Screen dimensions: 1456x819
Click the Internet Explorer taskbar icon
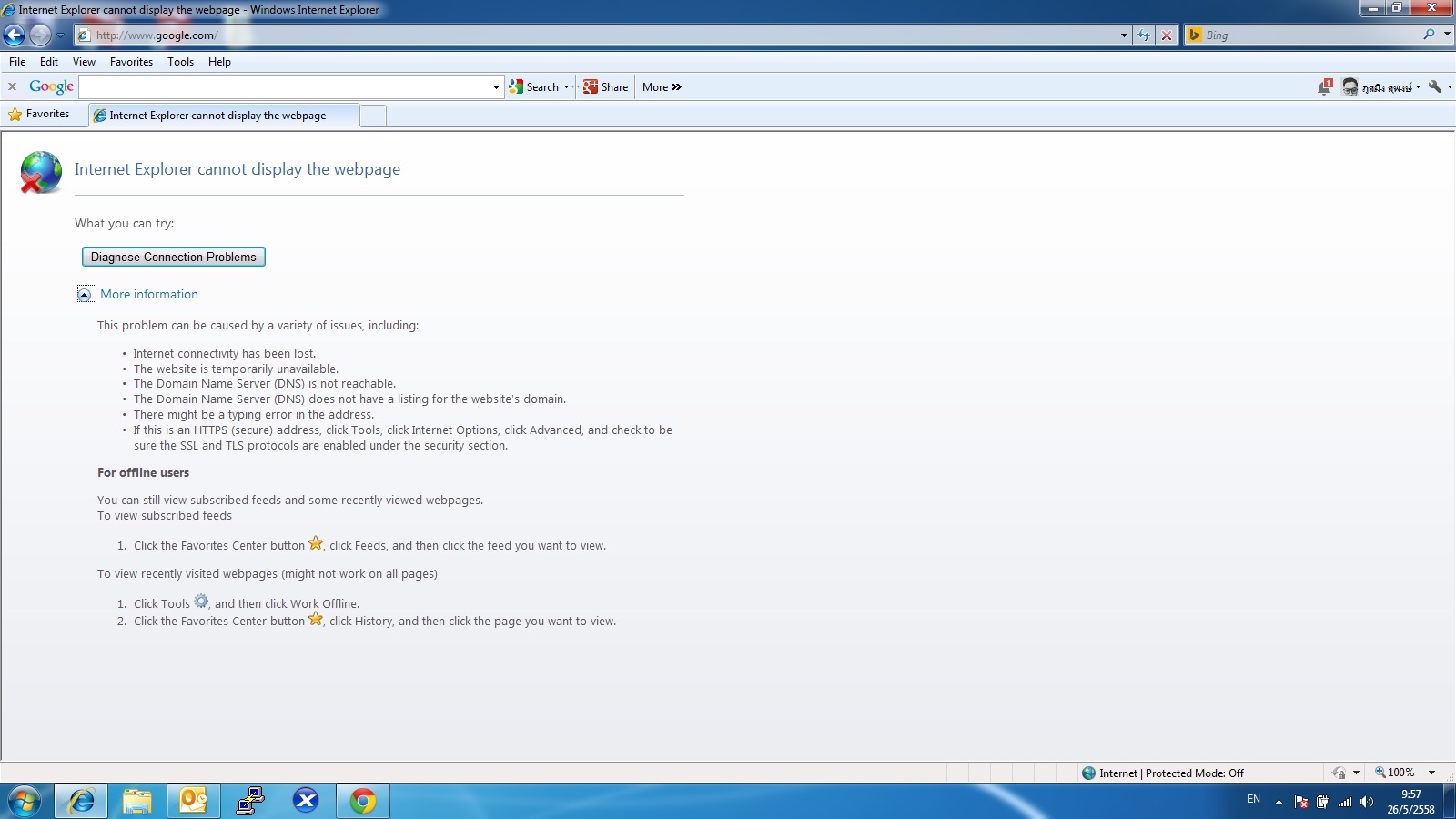tap(82, 802)
